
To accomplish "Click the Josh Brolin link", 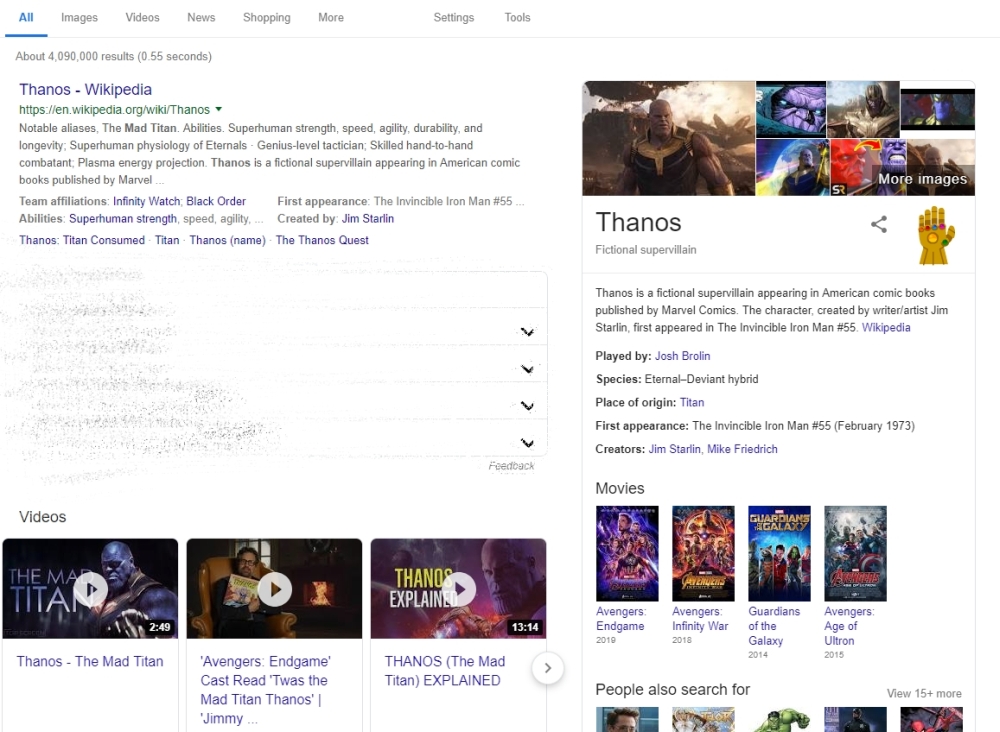I will (682, 356).
